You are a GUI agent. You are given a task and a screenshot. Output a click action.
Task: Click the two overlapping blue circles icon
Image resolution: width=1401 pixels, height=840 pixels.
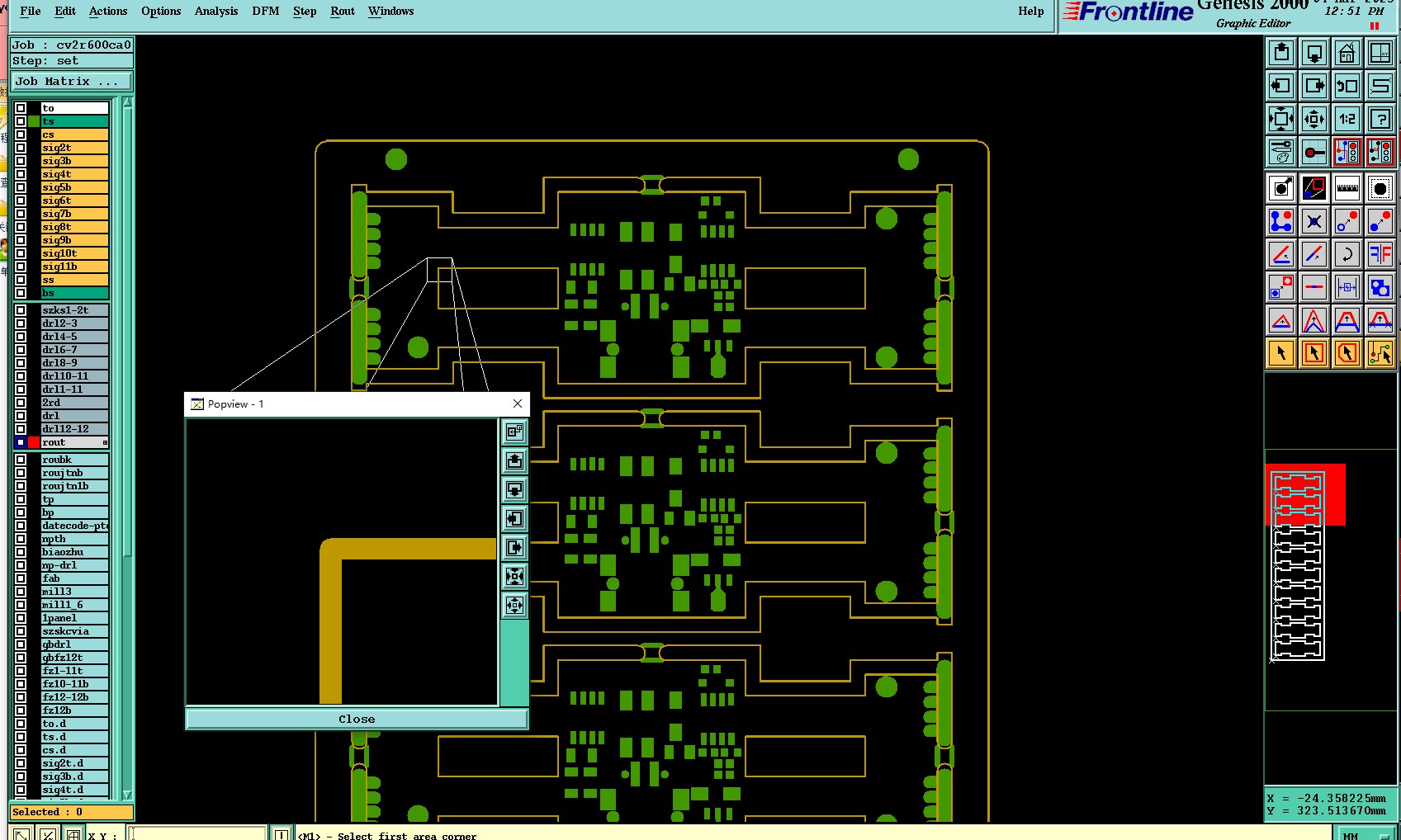pos(1380,287)
